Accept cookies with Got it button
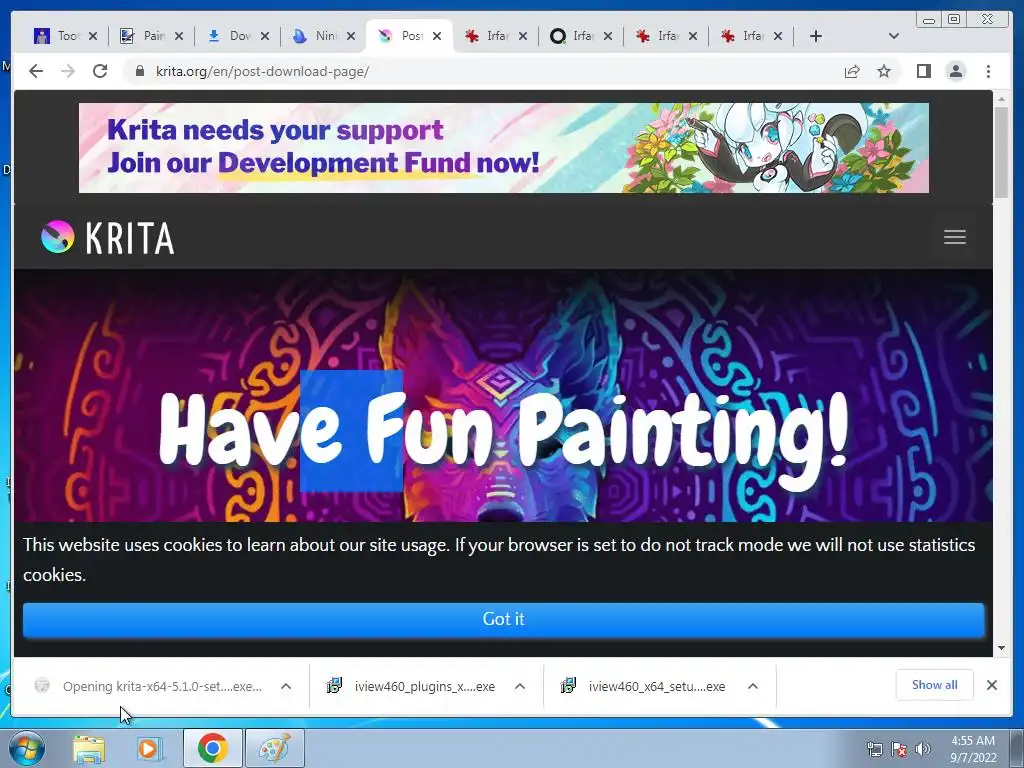 click(x=504, y=619)
